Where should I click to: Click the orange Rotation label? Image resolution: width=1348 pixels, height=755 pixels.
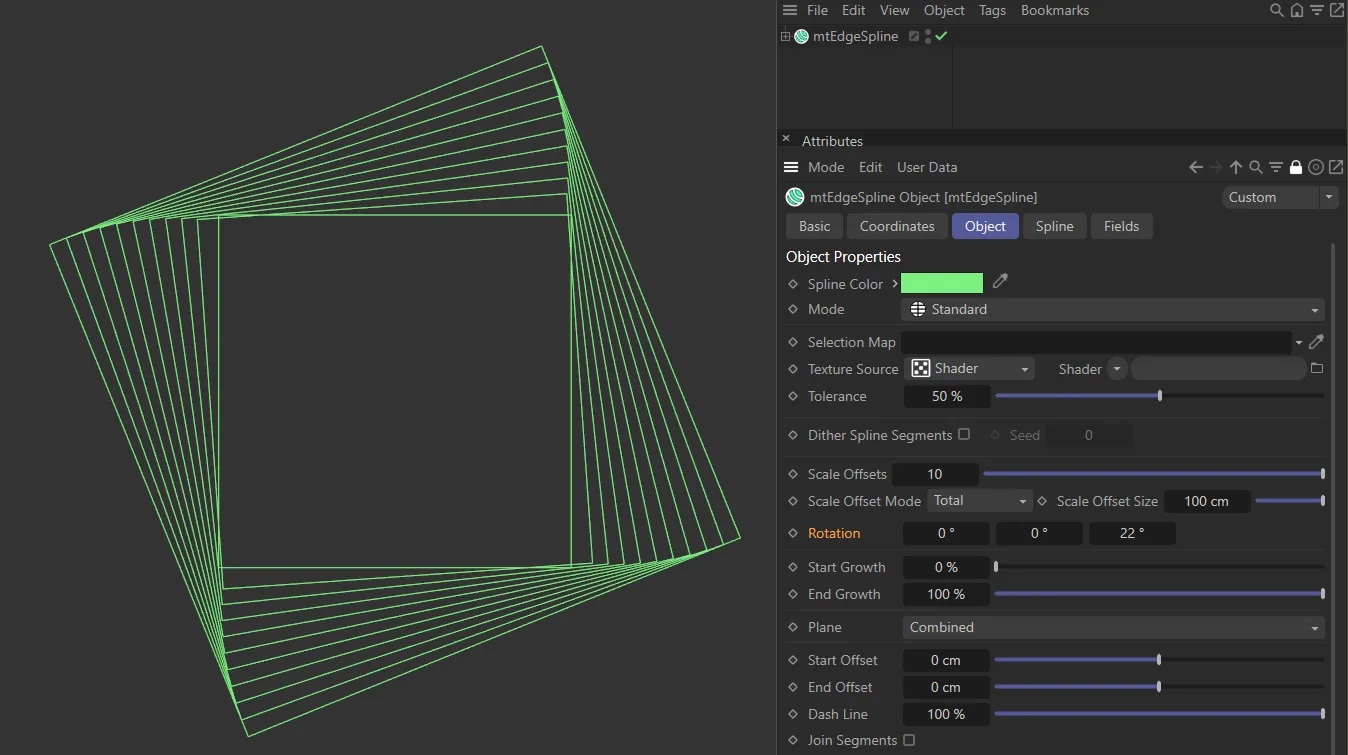tap(835, 533)
